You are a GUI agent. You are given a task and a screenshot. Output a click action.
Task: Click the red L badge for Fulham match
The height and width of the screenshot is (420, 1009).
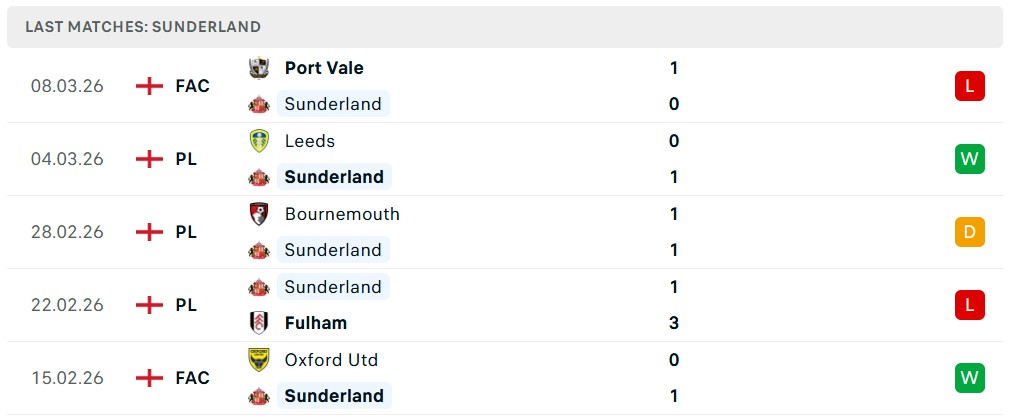click(x=969, y=305)
